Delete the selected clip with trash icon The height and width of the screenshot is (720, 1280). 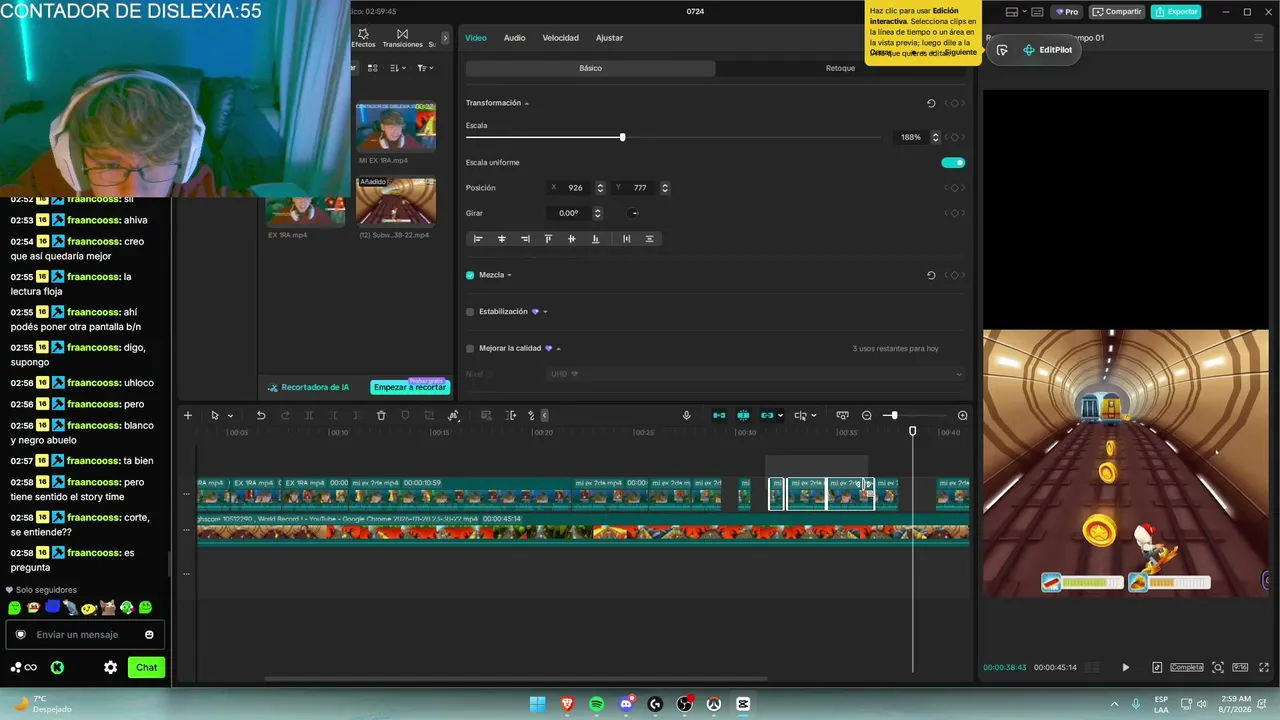coord(381,415)
